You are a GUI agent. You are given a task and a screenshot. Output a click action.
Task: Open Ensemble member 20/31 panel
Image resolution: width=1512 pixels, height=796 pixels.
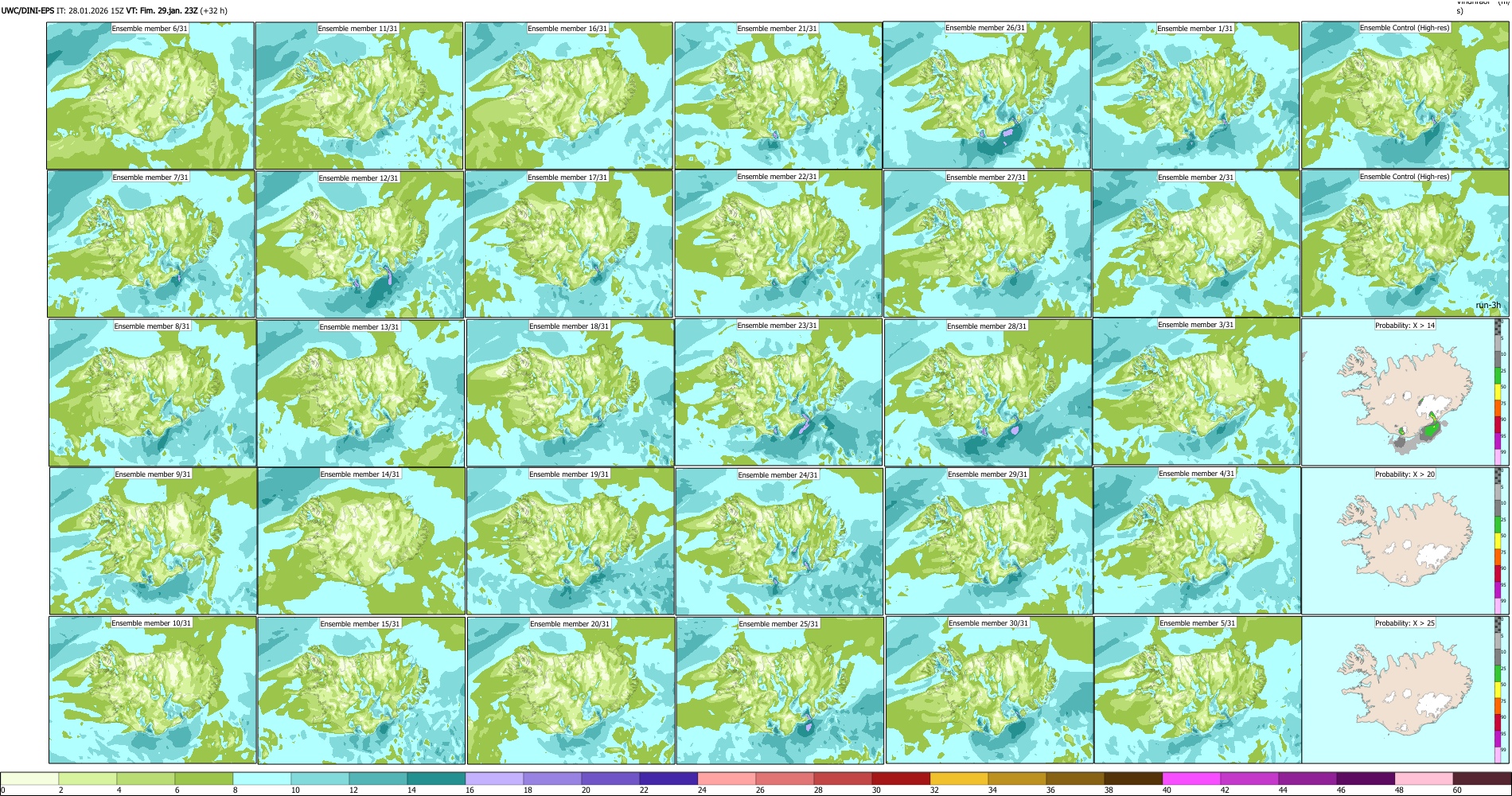pos(571,690)
